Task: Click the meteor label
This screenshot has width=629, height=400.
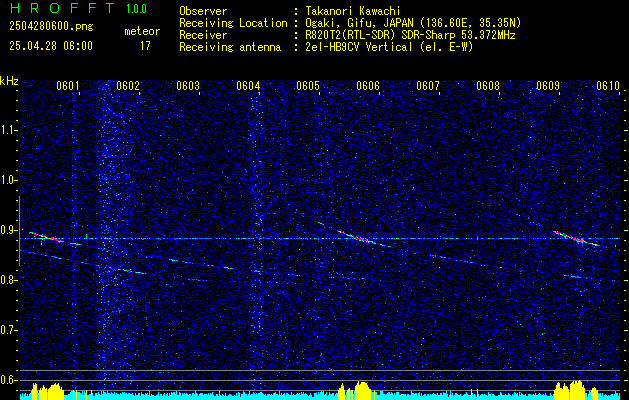Action: click(x=142, y=31)
